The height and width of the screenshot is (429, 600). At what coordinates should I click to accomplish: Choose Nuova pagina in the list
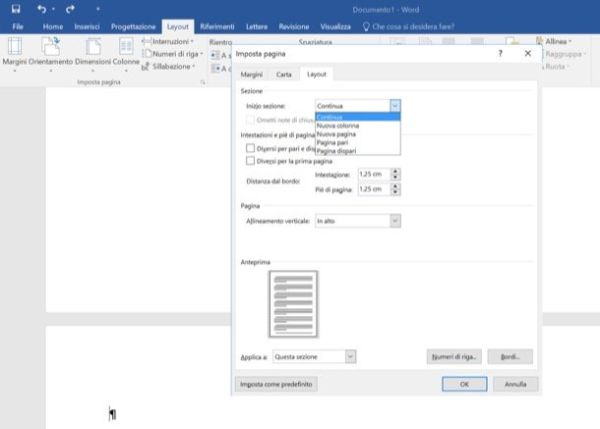pyautogui.click(x=358, y=134)
